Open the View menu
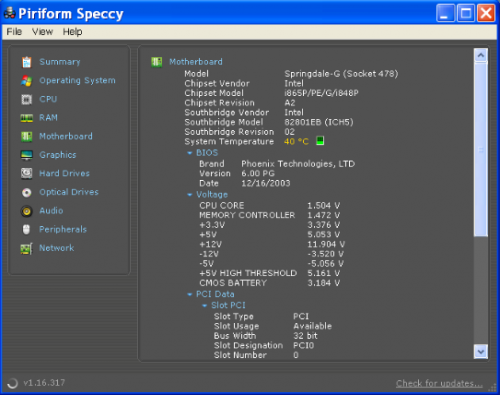The image size is (500, 395). [x=42, y=32]
